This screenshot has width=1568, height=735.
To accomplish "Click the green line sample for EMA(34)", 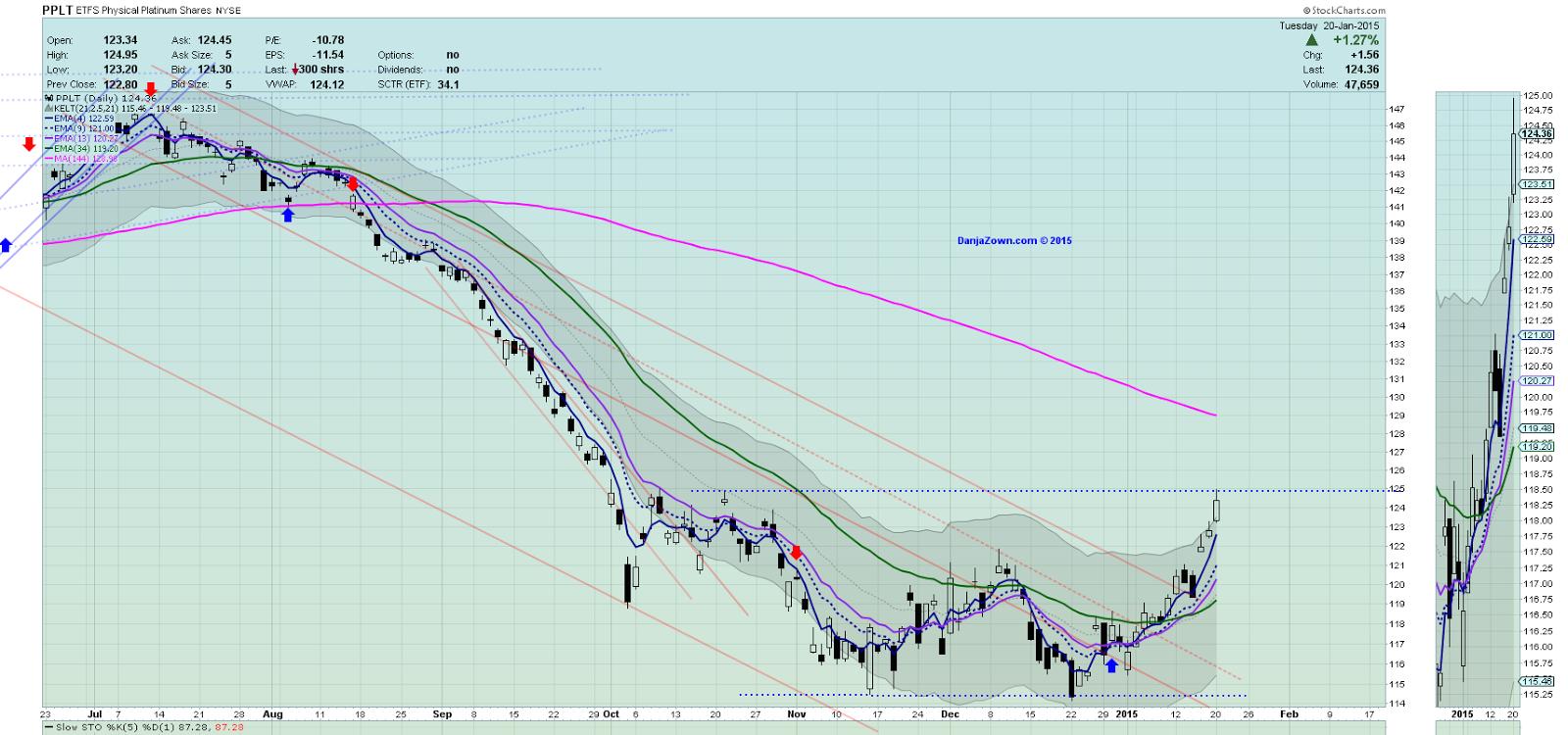I will (49, 149).
